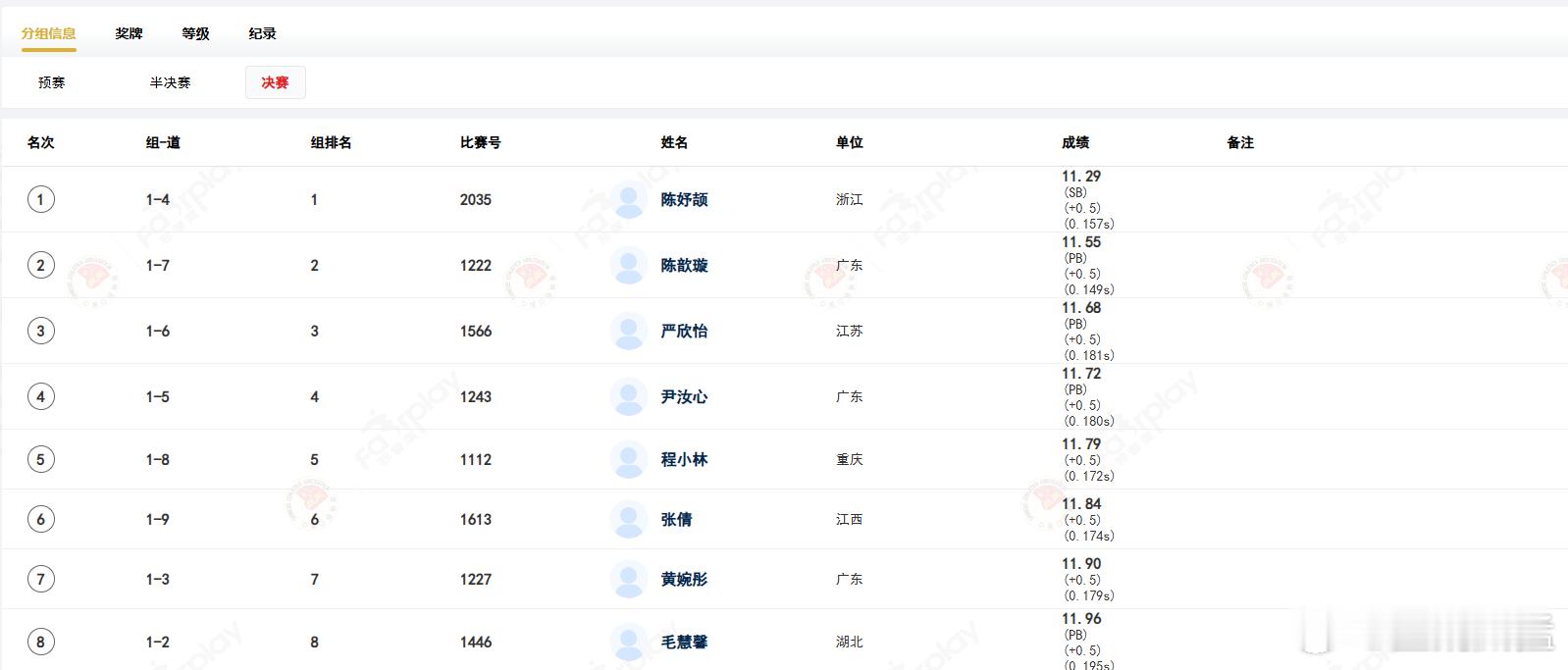The image size is (1568, 670).
Task: Click bib number 1613
Action: (x=476, y=519)
